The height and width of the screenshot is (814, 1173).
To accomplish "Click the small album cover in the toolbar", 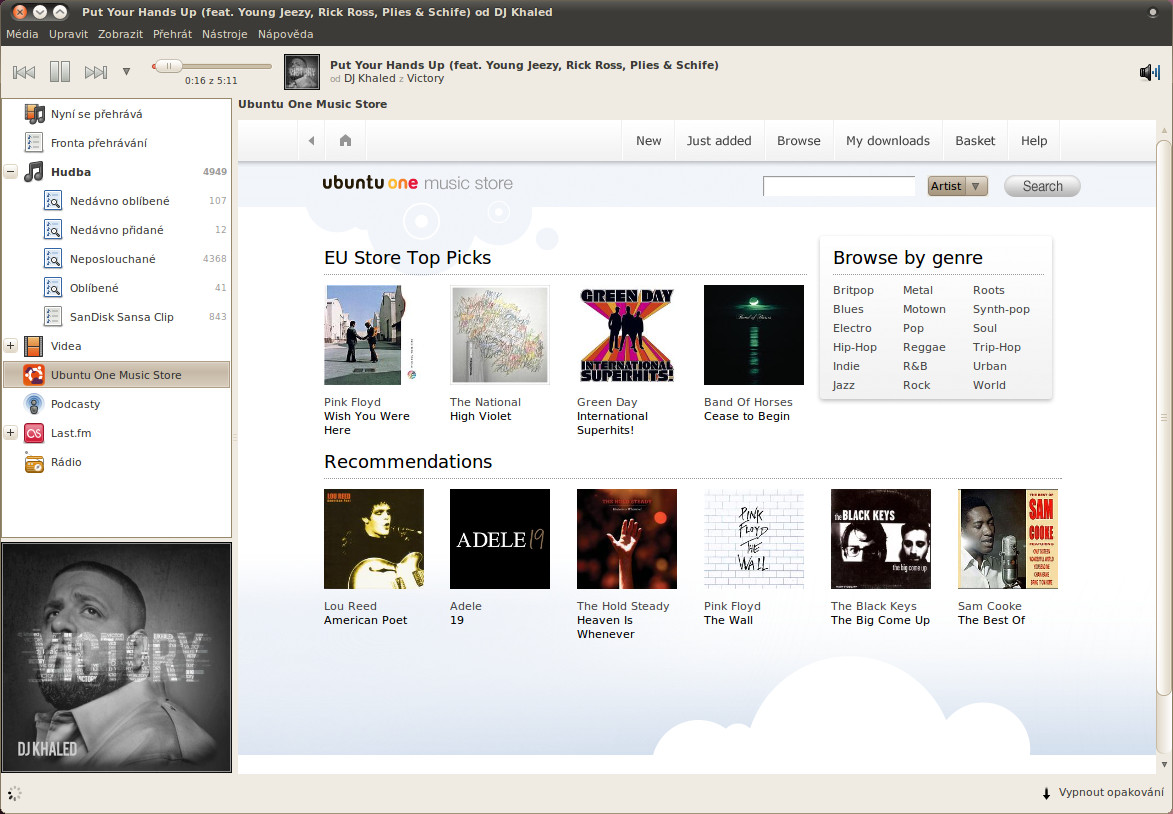I will pyautogui.click(x=302, y=72).
